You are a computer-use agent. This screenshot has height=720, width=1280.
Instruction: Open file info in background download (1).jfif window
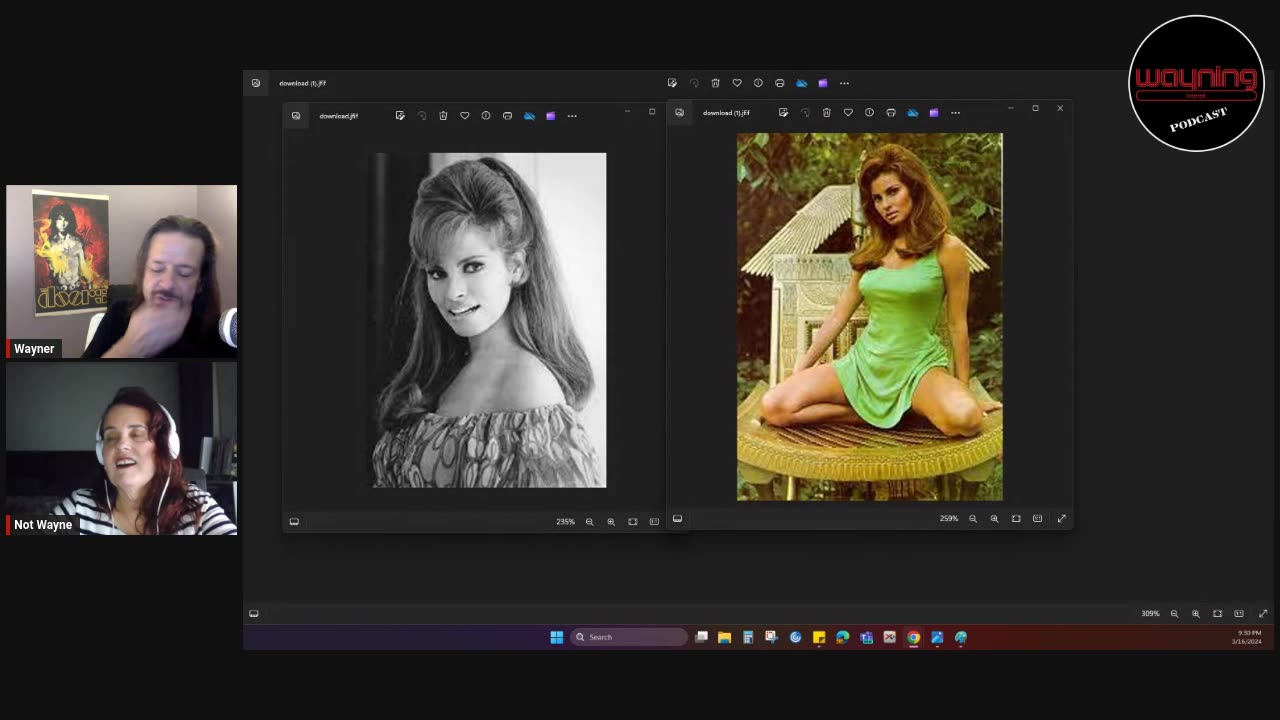[x=758, y=83]
